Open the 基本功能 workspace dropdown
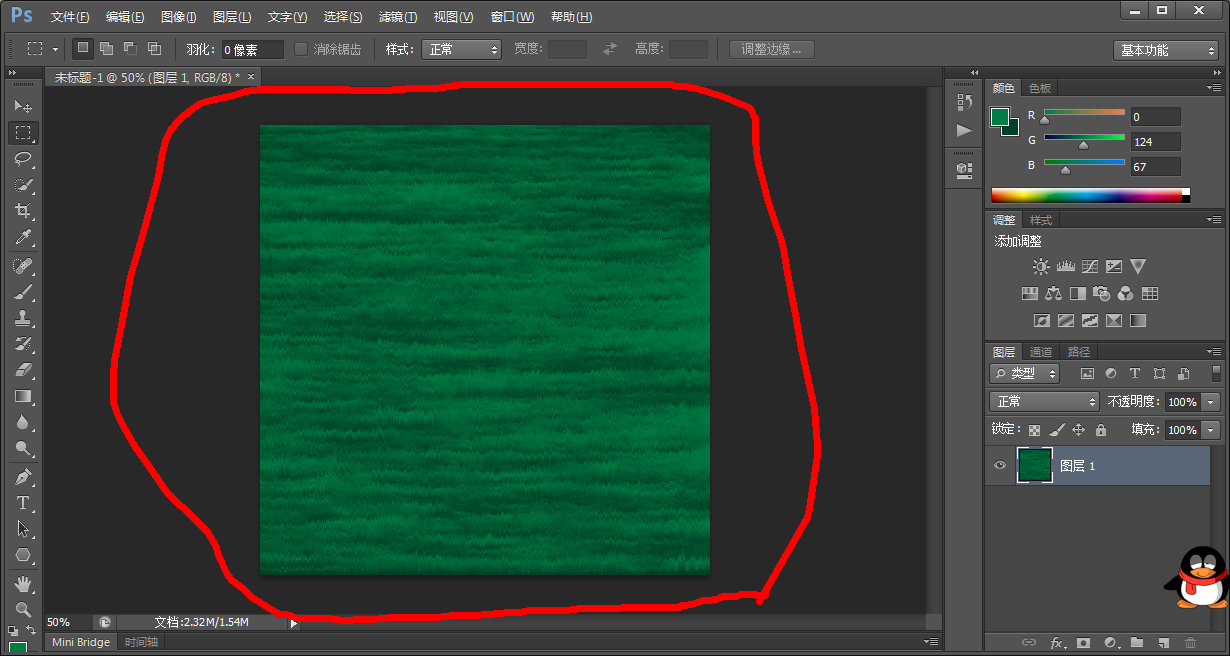This screenshot has height=656, width=1230. pos(1166,50)
